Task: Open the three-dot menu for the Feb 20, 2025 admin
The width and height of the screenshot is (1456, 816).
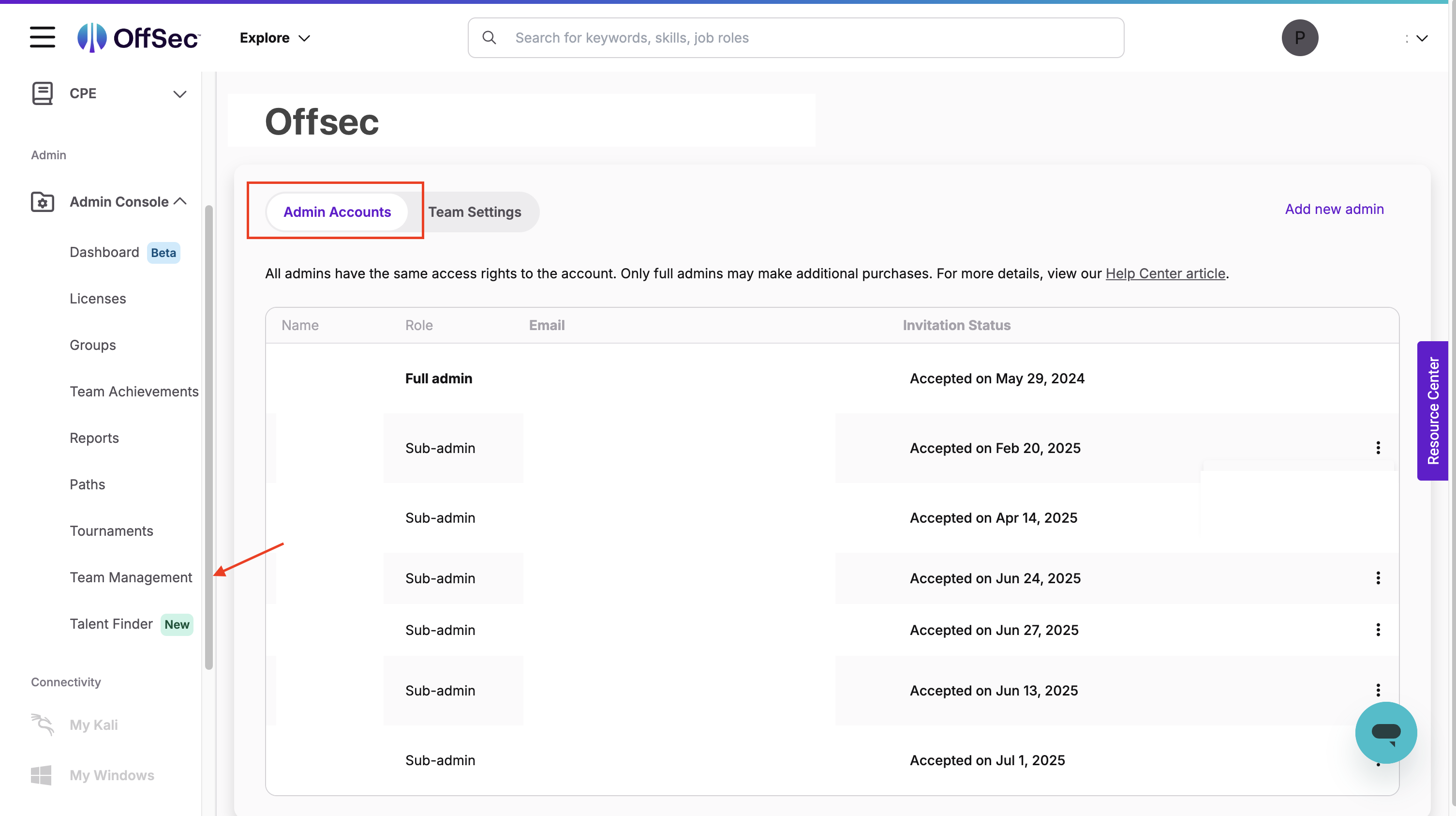Action: point(1378,448)
